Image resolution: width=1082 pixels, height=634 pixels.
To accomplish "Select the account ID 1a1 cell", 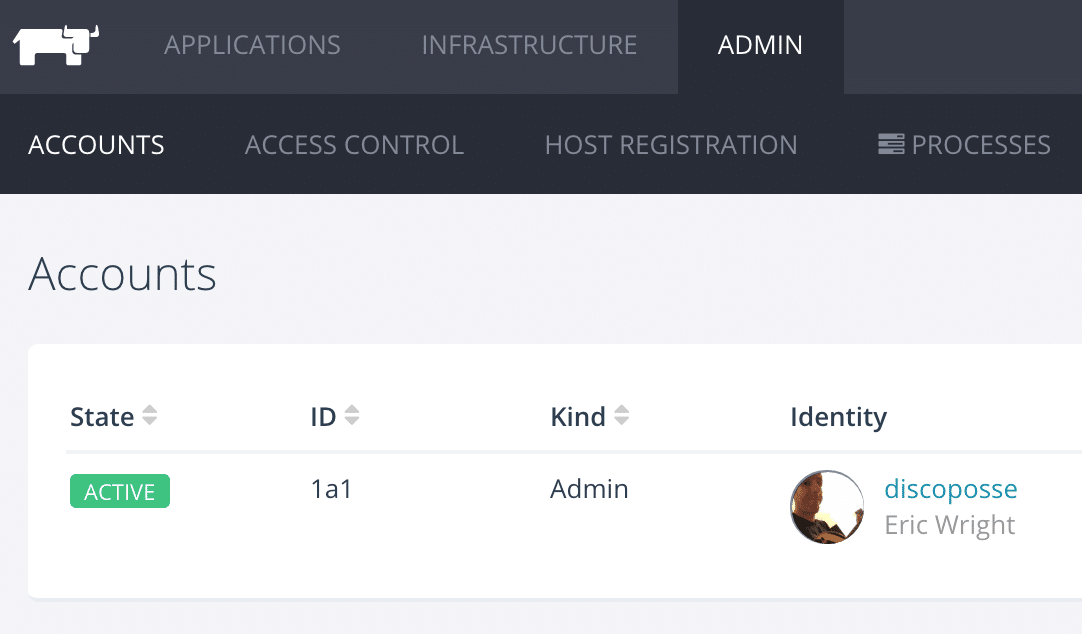I will (x=331, y=490).
